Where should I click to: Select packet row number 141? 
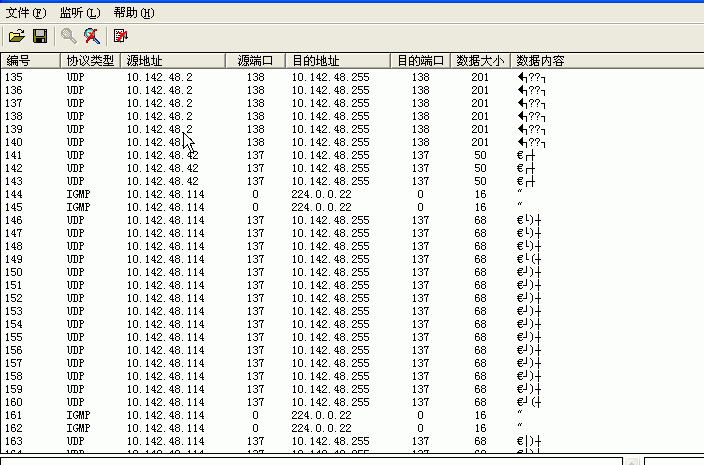(352, 155)
